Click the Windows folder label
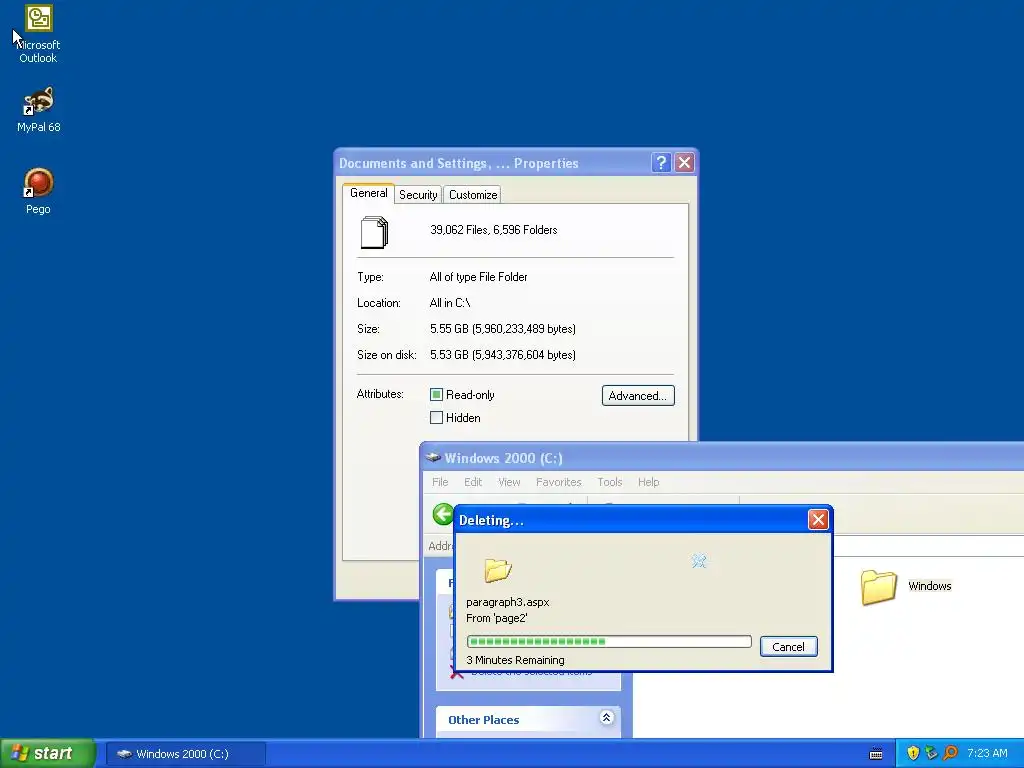The height and width of the screenshot is (768, 1024). pyautogui.click(x=929, y=586)
